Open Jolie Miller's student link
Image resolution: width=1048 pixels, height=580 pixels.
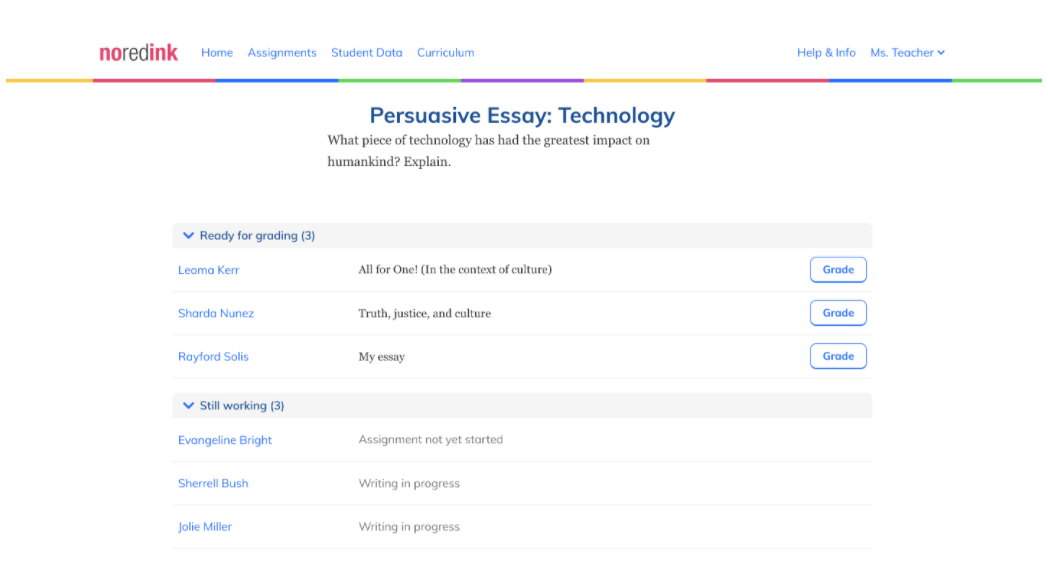tap(205, 527)
